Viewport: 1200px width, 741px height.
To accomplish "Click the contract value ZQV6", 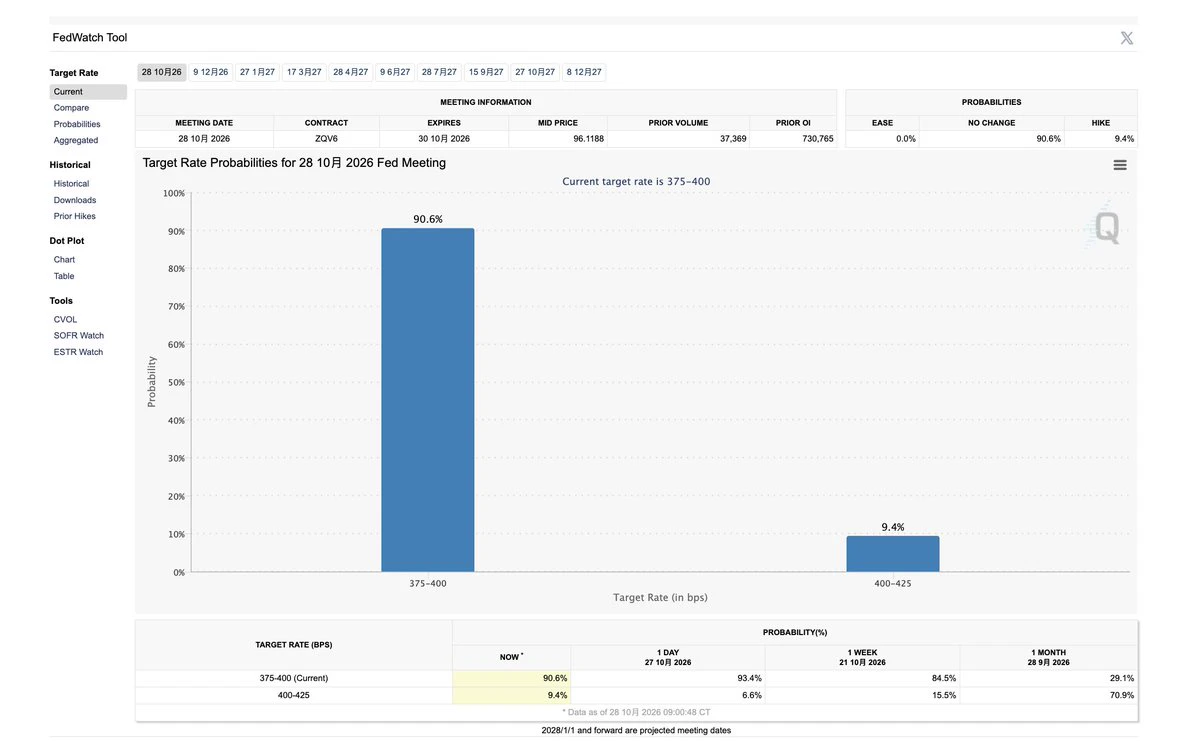I will (326, 139).
